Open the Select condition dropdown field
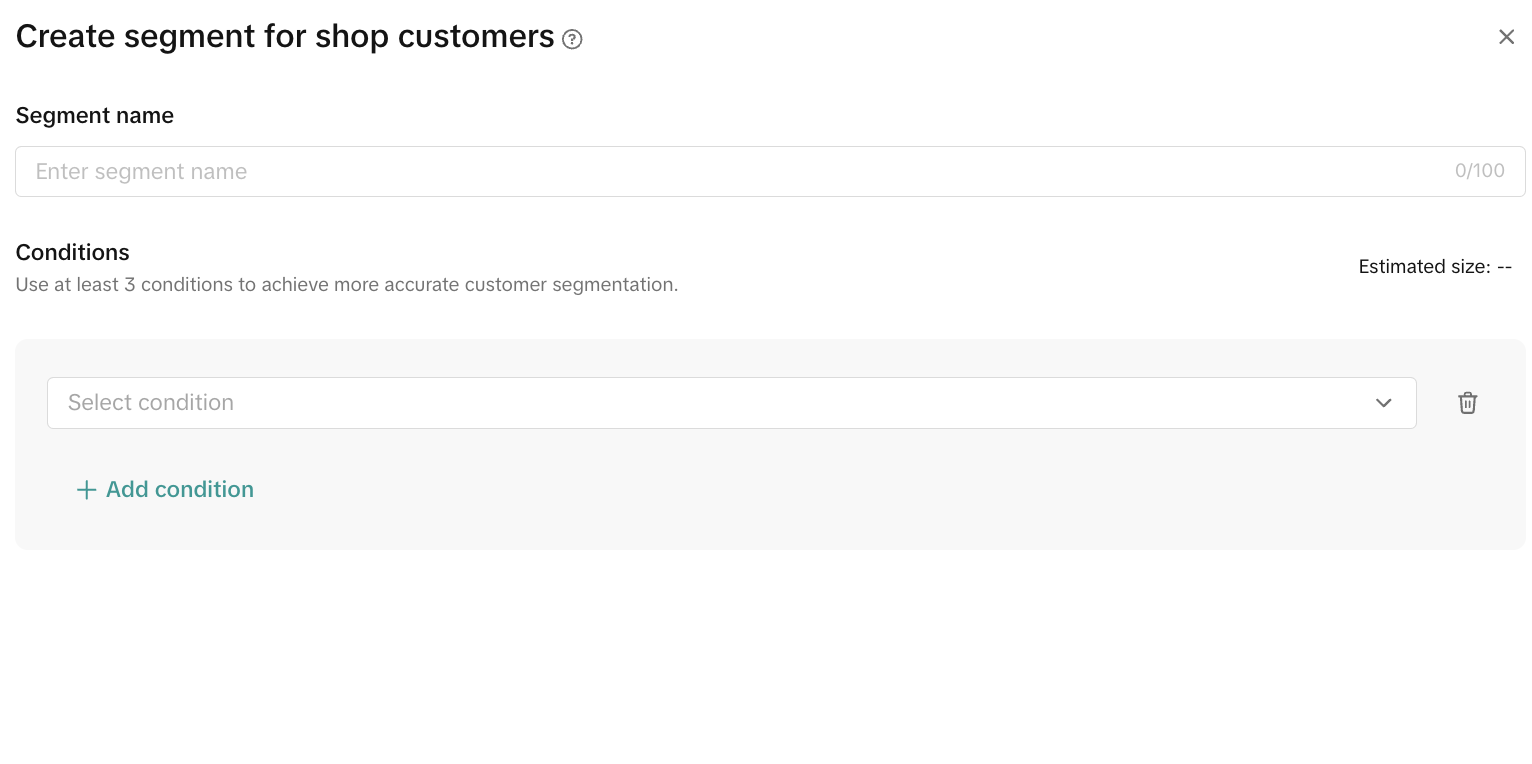This screenshot has height=764, width=1532. (730, 403)
